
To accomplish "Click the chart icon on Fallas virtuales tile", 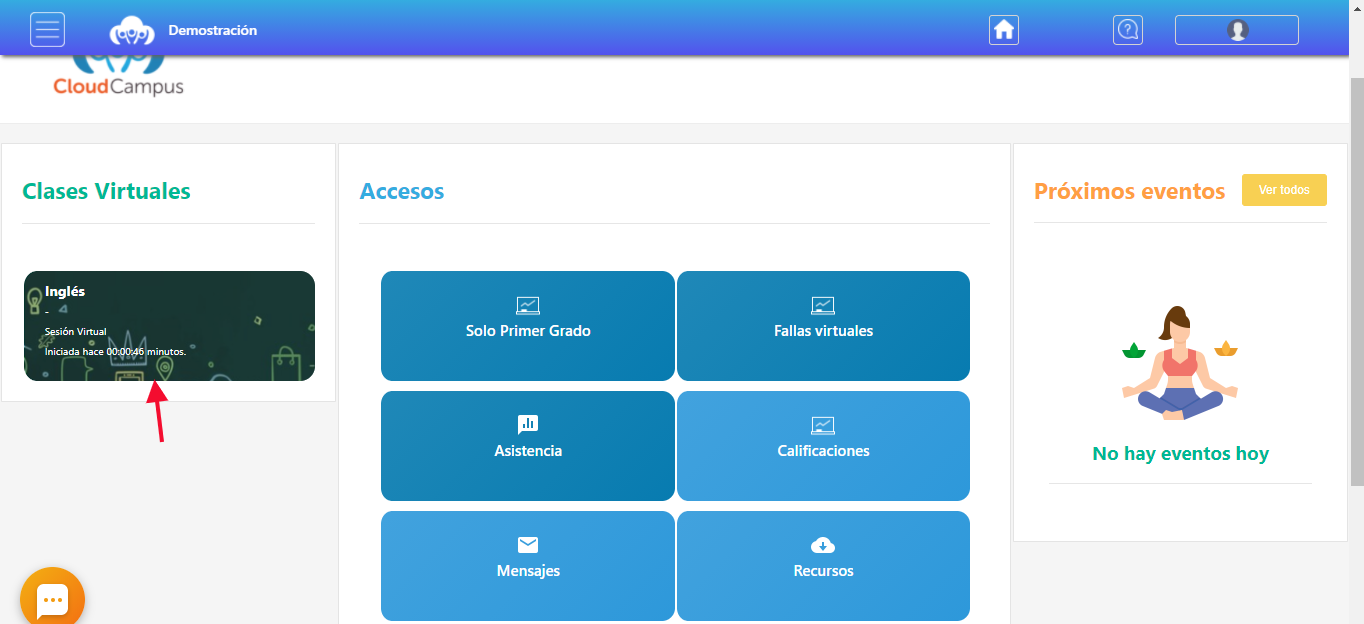I will 823,306.
